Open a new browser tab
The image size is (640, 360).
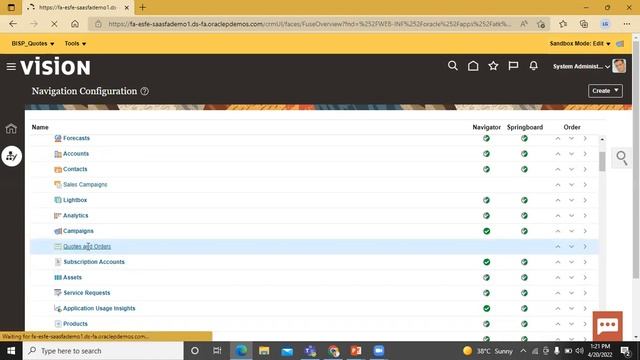(x=142, y=7)
